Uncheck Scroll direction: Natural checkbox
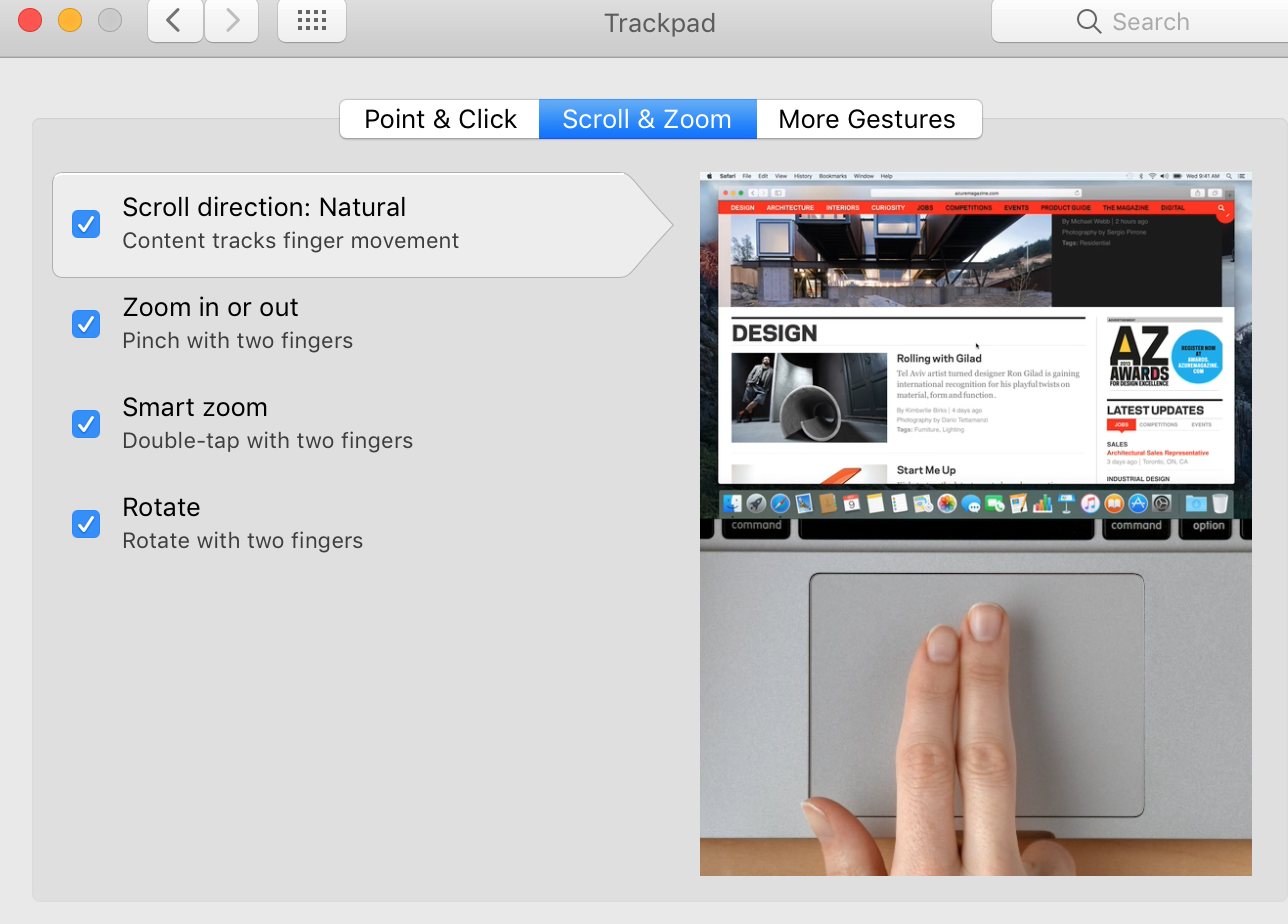The width and height of the screenshot is (1288, 924). tap(86, 224)
